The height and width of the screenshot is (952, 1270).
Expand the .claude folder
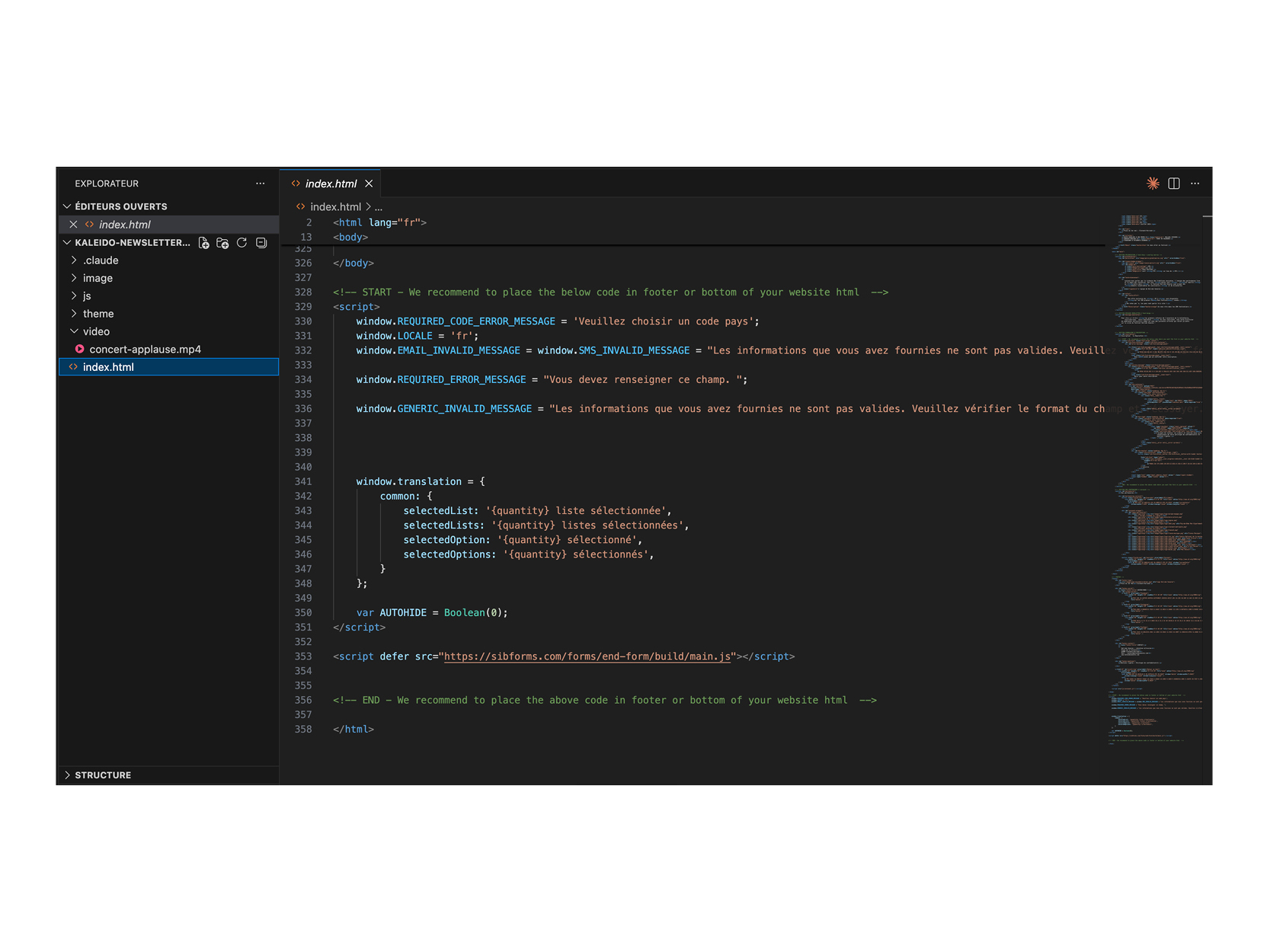(74, 260)
